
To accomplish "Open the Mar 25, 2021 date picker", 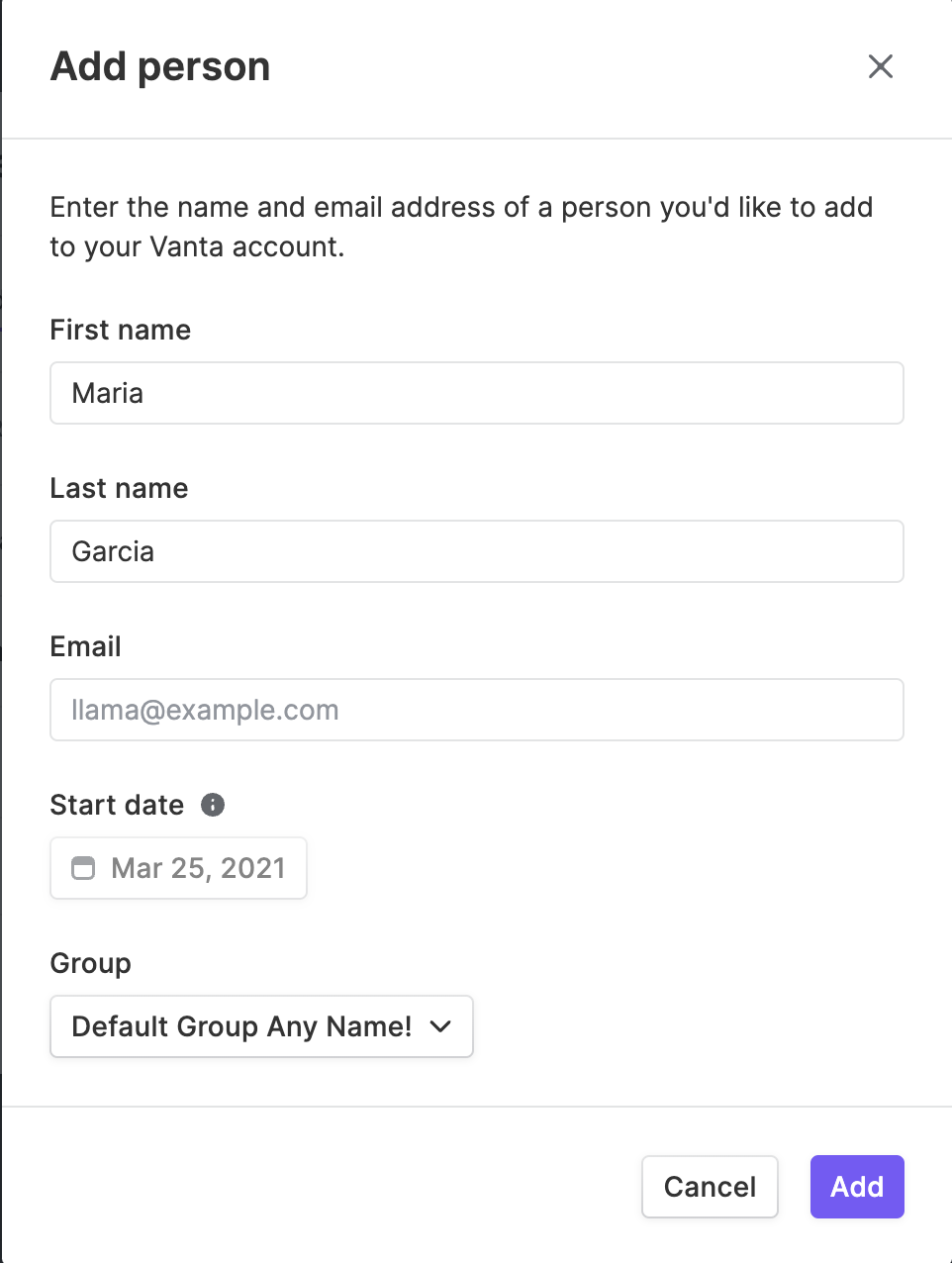I will (178, 868).
